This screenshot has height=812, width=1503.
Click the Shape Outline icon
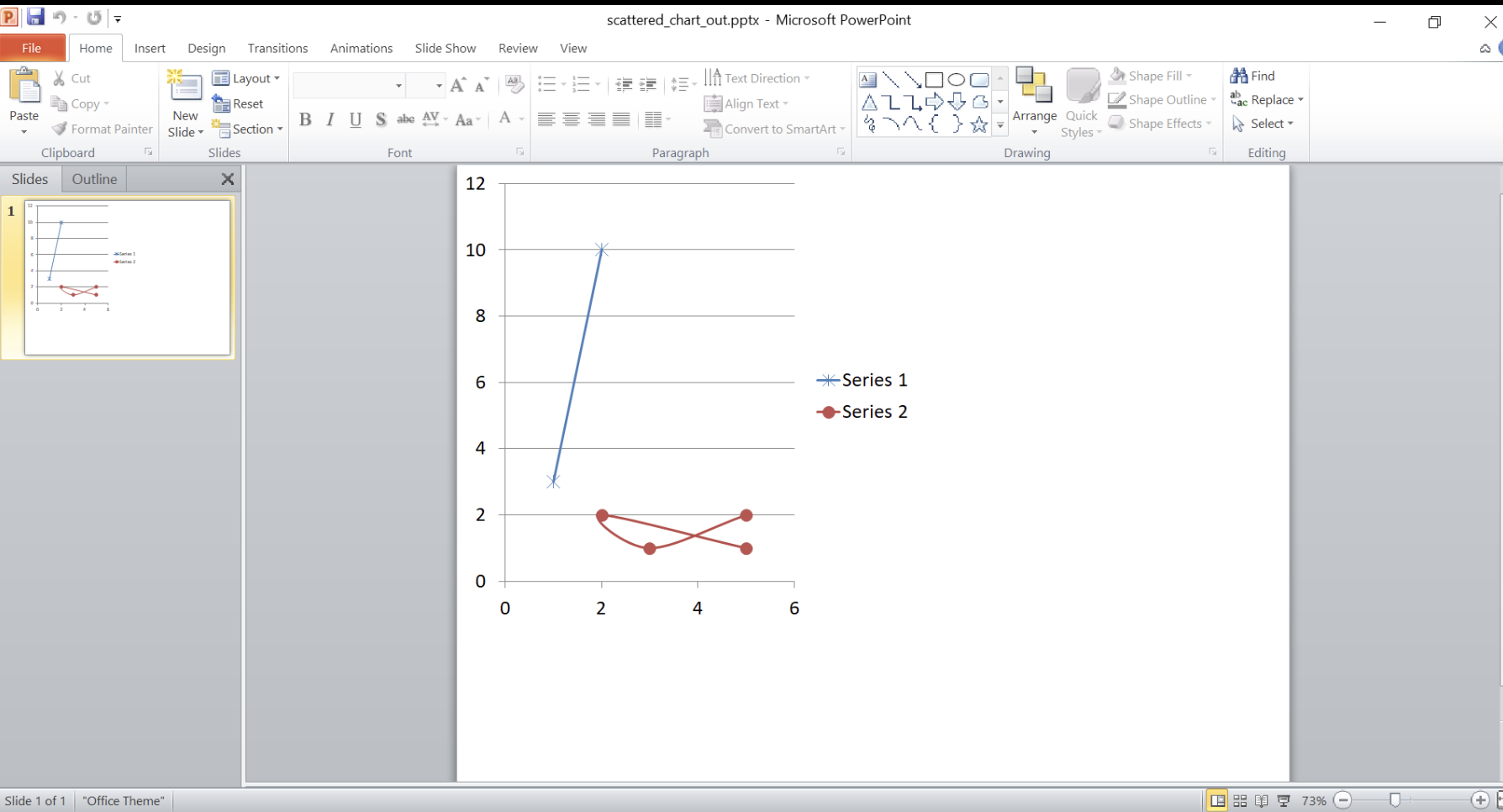[1116, 99]
